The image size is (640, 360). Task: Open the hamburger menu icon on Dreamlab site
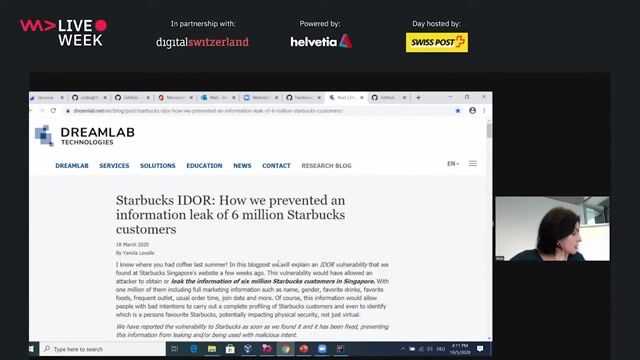(473, 164)
